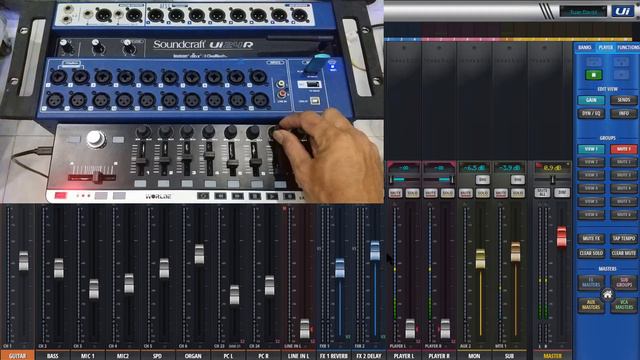Open the home button in Masters panel
This screenshot has height=360, width=640.
[607, 294]
